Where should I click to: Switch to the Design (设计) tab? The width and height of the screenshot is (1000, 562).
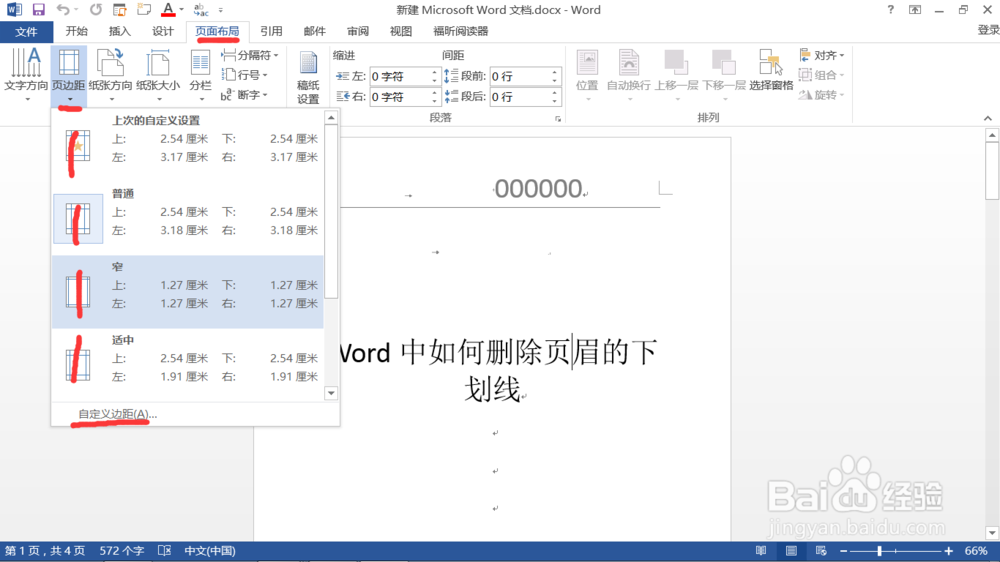tap(163, 31)
